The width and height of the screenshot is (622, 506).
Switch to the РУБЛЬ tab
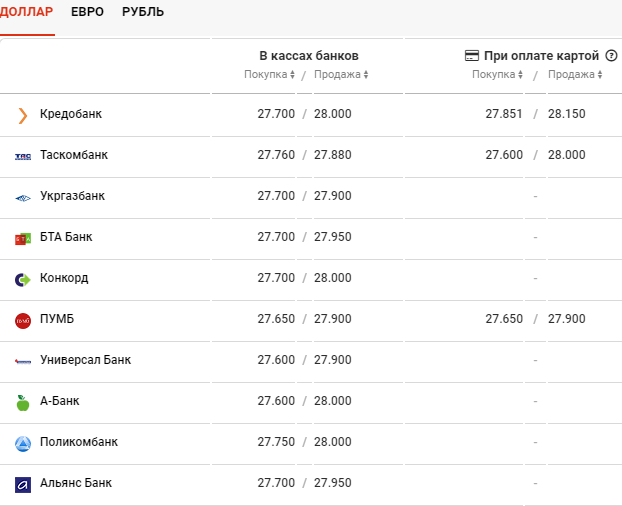click(143, 12)
